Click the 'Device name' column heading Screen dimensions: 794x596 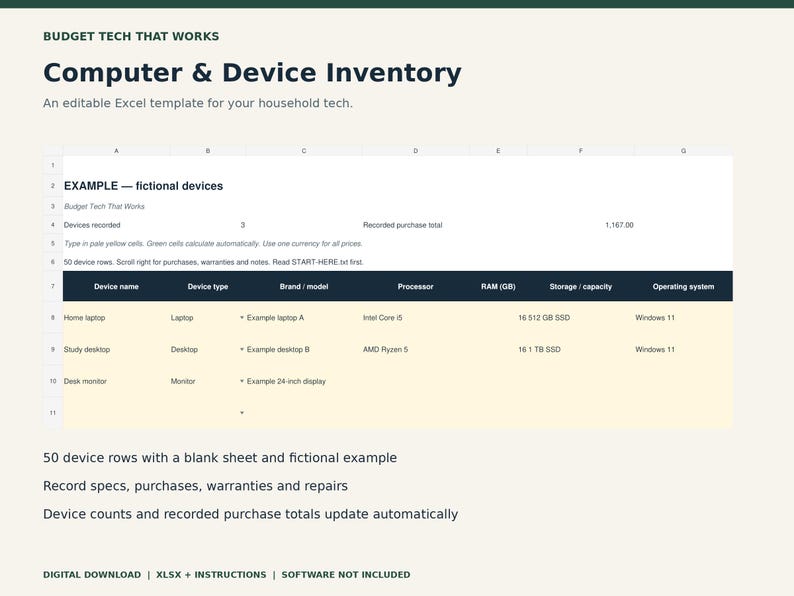(116, 287)
